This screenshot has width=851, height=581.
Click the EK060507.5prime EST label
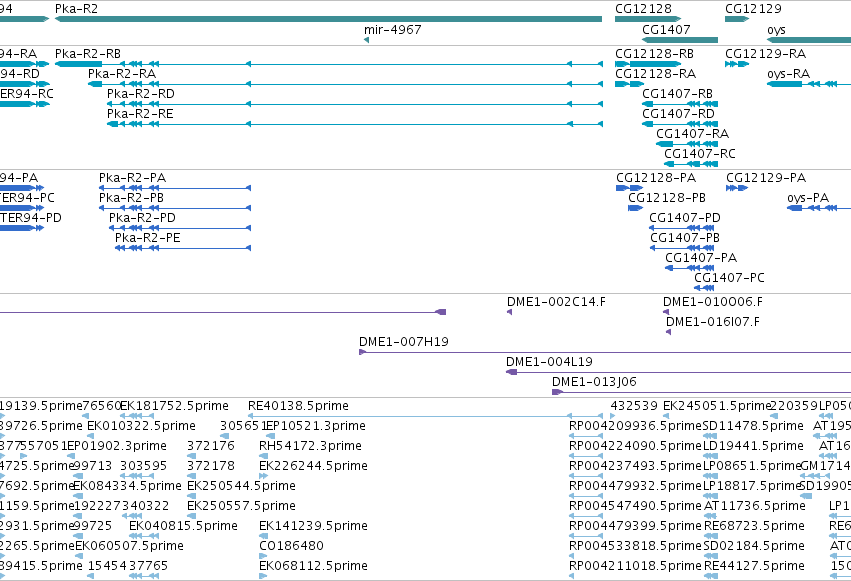point(129,547)
